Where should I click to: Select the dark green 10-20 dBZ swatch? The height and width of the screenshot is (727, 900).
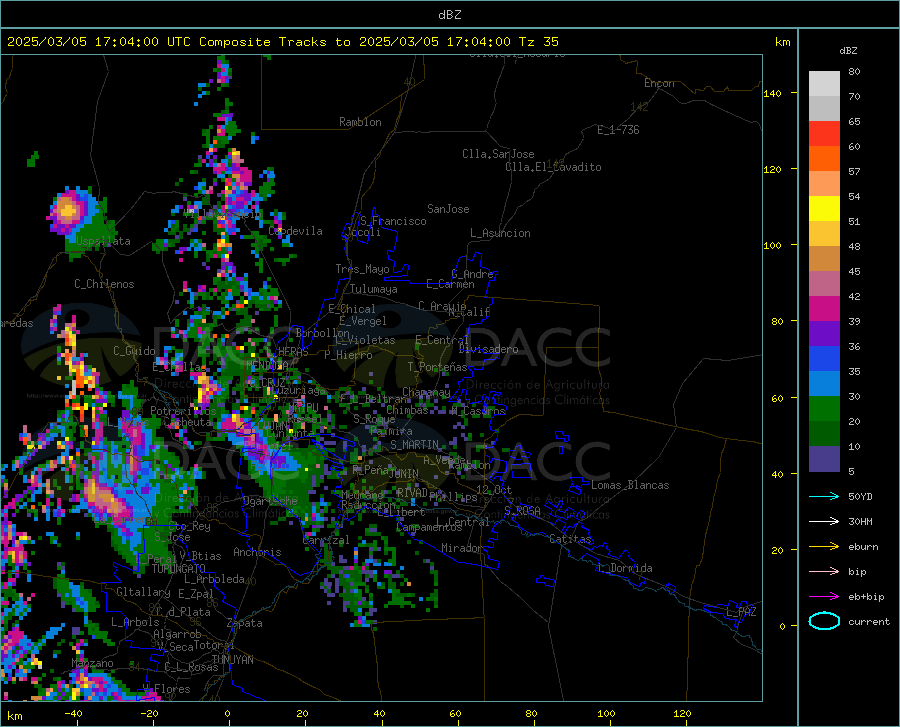824,433
